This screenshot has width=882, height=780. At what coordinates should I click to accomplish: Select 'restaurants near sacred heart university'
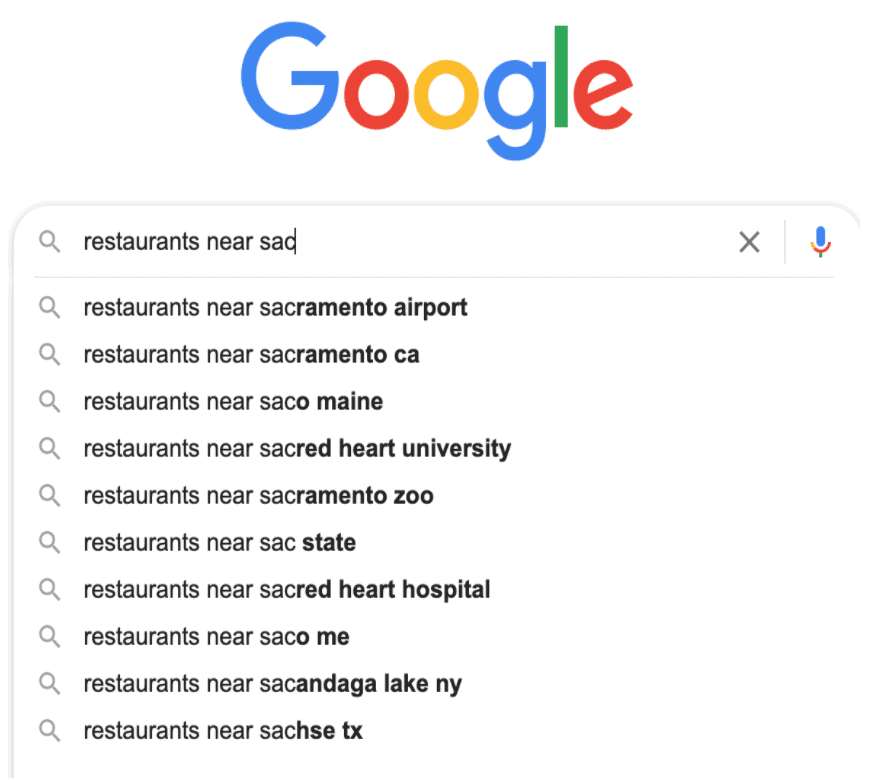[297, 448]
